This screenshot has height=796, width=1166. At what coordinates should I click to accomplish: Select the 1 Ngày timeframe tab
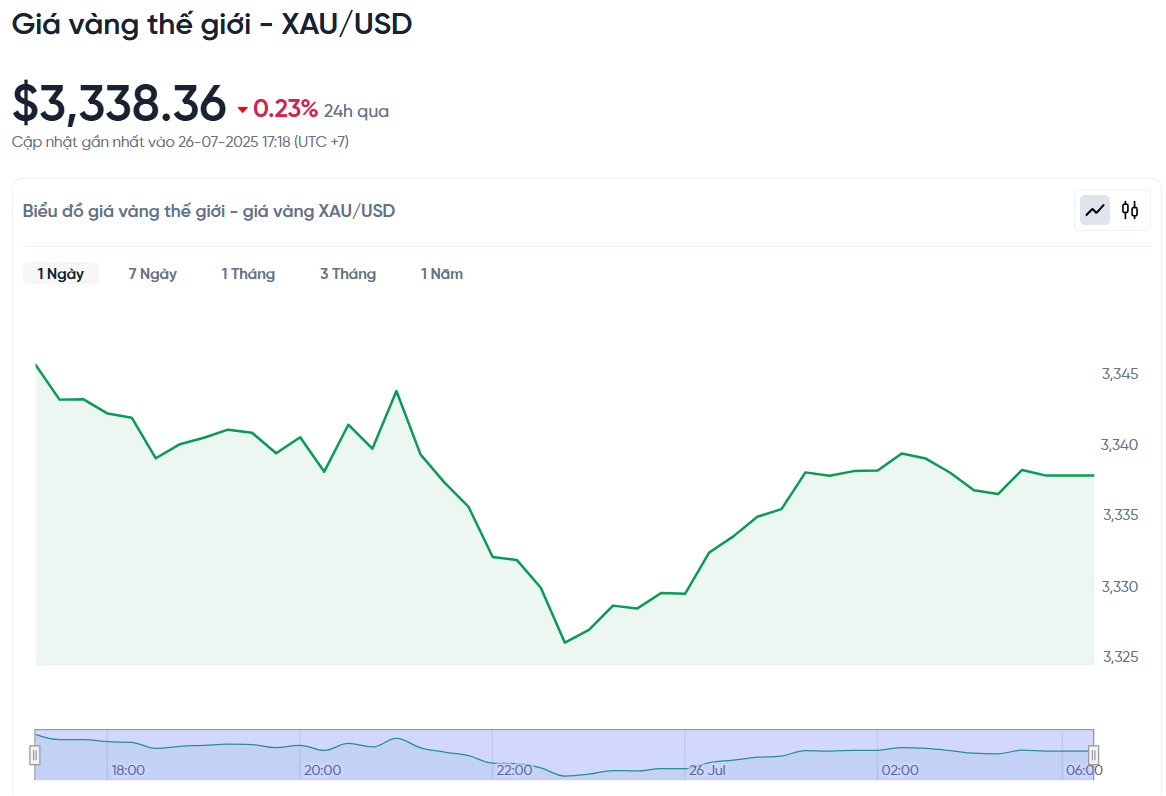pyautogui.click(x=61, y=274)
